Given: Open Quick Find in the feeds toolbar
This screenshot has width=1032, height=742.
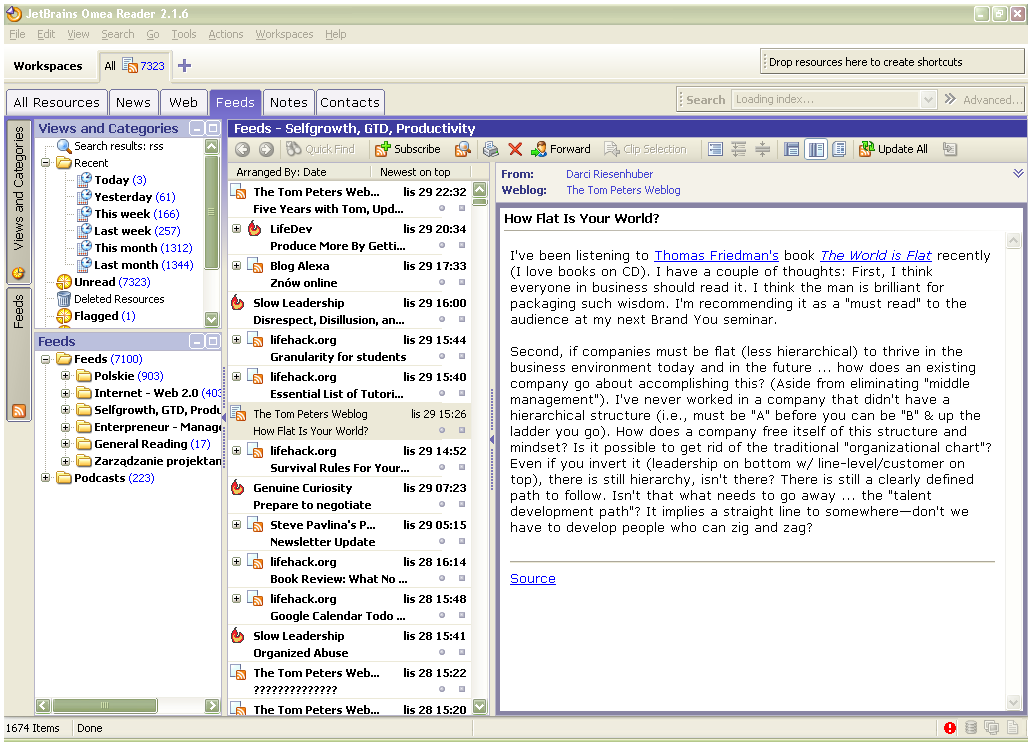Looking at the screenshot, I should [x=321, y=149].
